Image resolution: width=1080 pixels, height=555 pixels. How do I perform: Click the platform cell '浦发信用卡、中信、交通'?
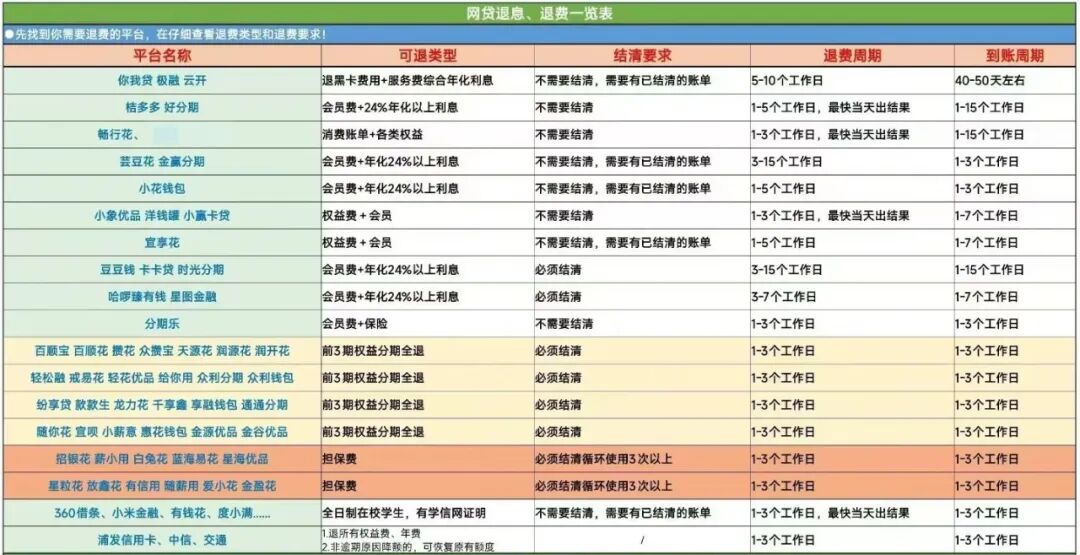pyautogui.click(x=162, y=541)
